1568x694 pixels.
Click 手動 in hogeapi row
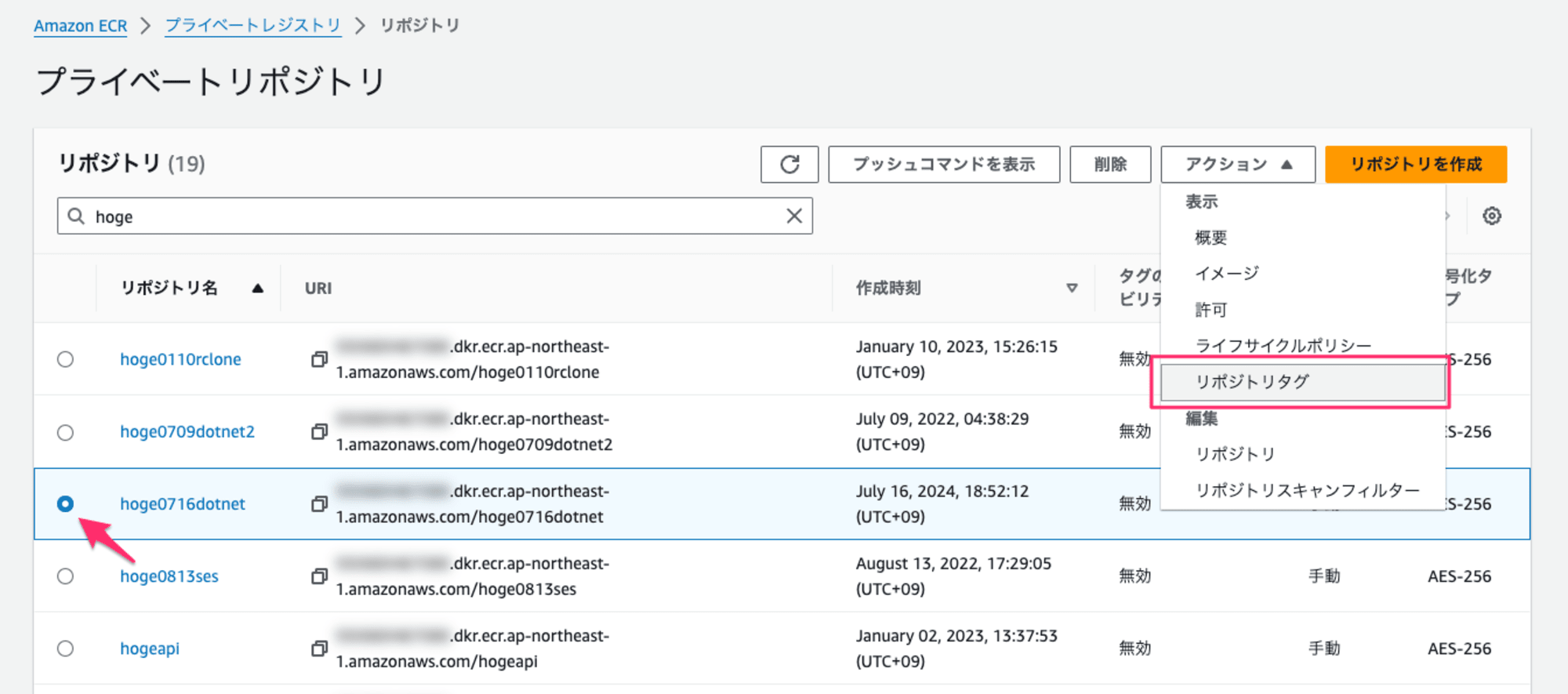coord(1324,649)
